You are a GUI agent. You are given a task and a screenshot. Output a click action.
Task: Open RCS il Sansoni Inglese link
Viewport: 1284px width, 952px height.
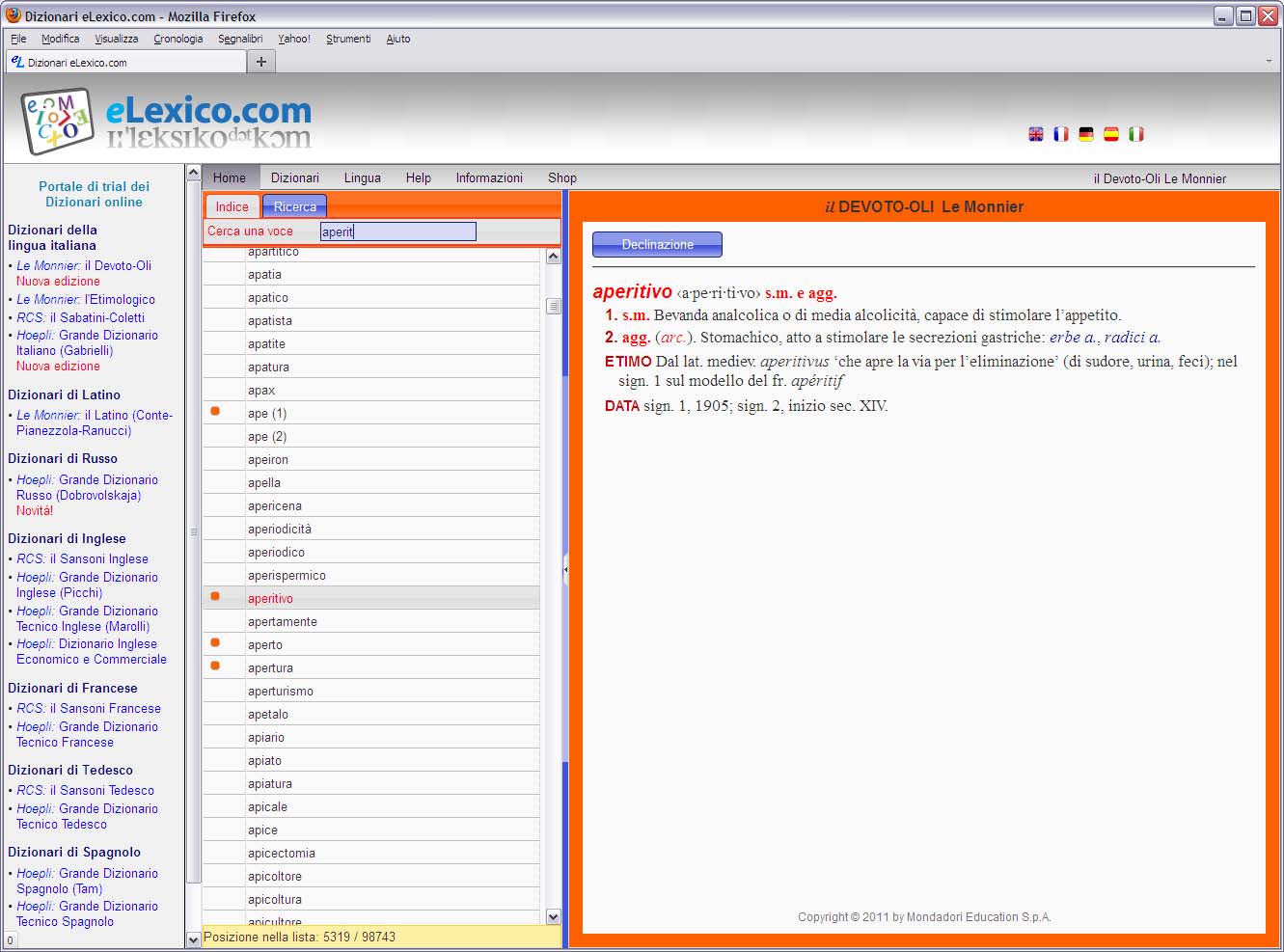click(82, 558)
